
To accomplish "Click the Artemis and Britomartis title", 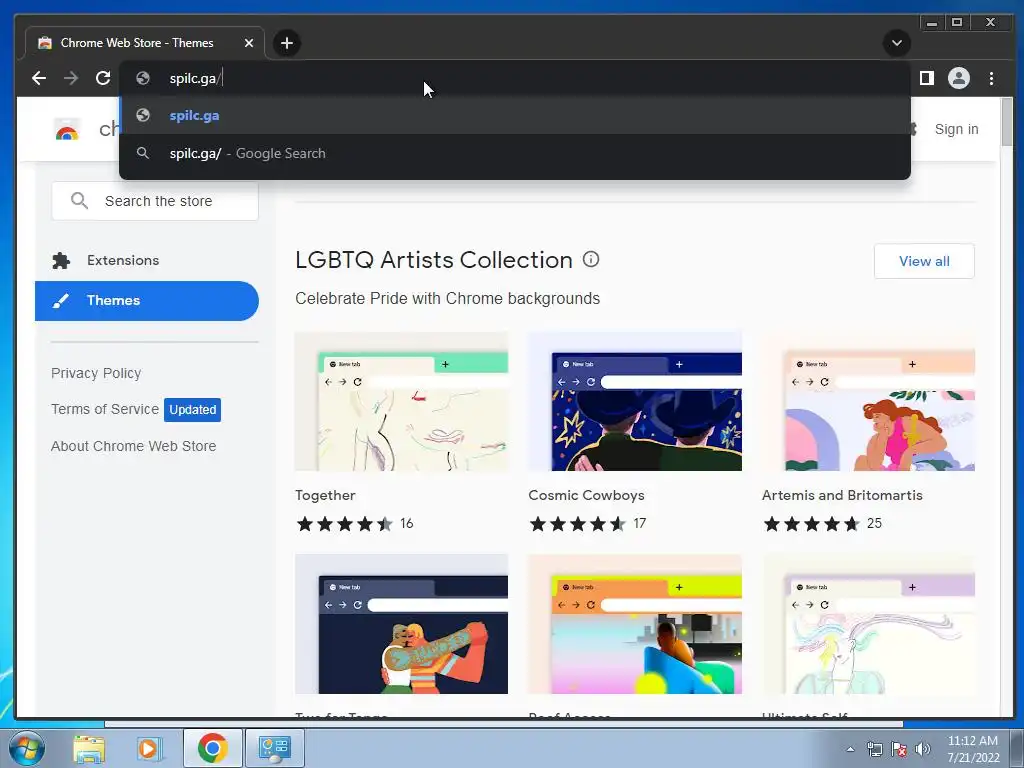I will [x=842, y=495].
